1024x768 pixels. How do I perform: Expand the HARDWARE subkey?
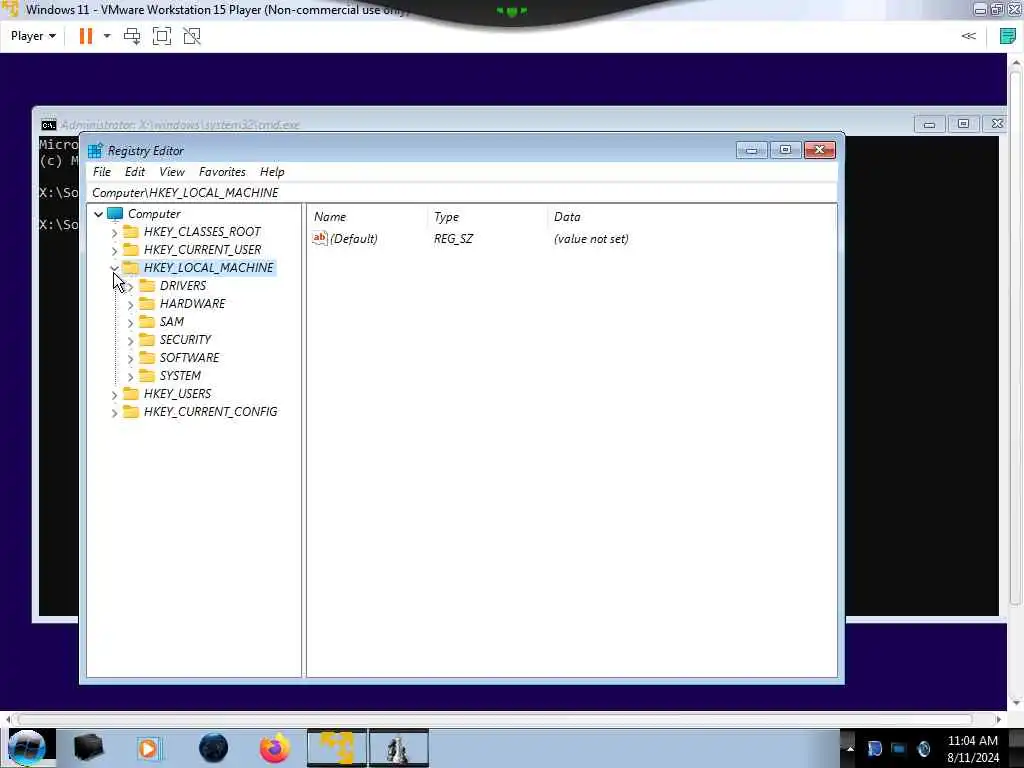pyautogui.click(x=131, y=304)
